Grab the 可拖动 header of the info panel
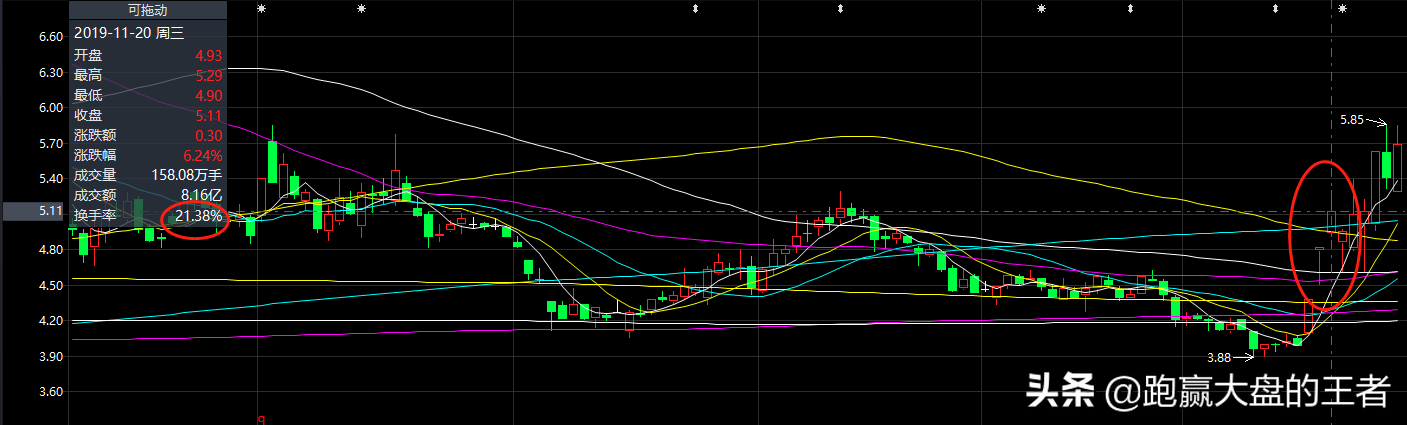This screenshot has width=1407, height=425. click(x=147, y=9)
